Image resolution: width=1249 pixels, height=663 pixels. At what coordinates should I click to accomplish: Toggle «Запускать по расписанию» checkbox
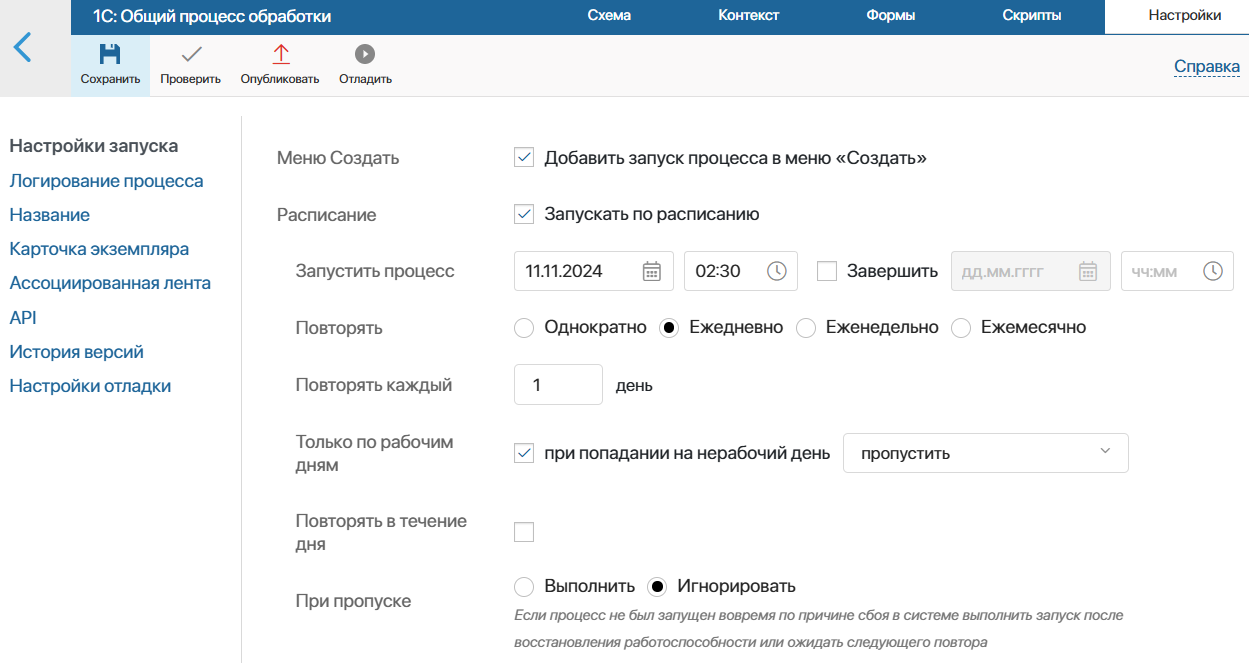523,213
